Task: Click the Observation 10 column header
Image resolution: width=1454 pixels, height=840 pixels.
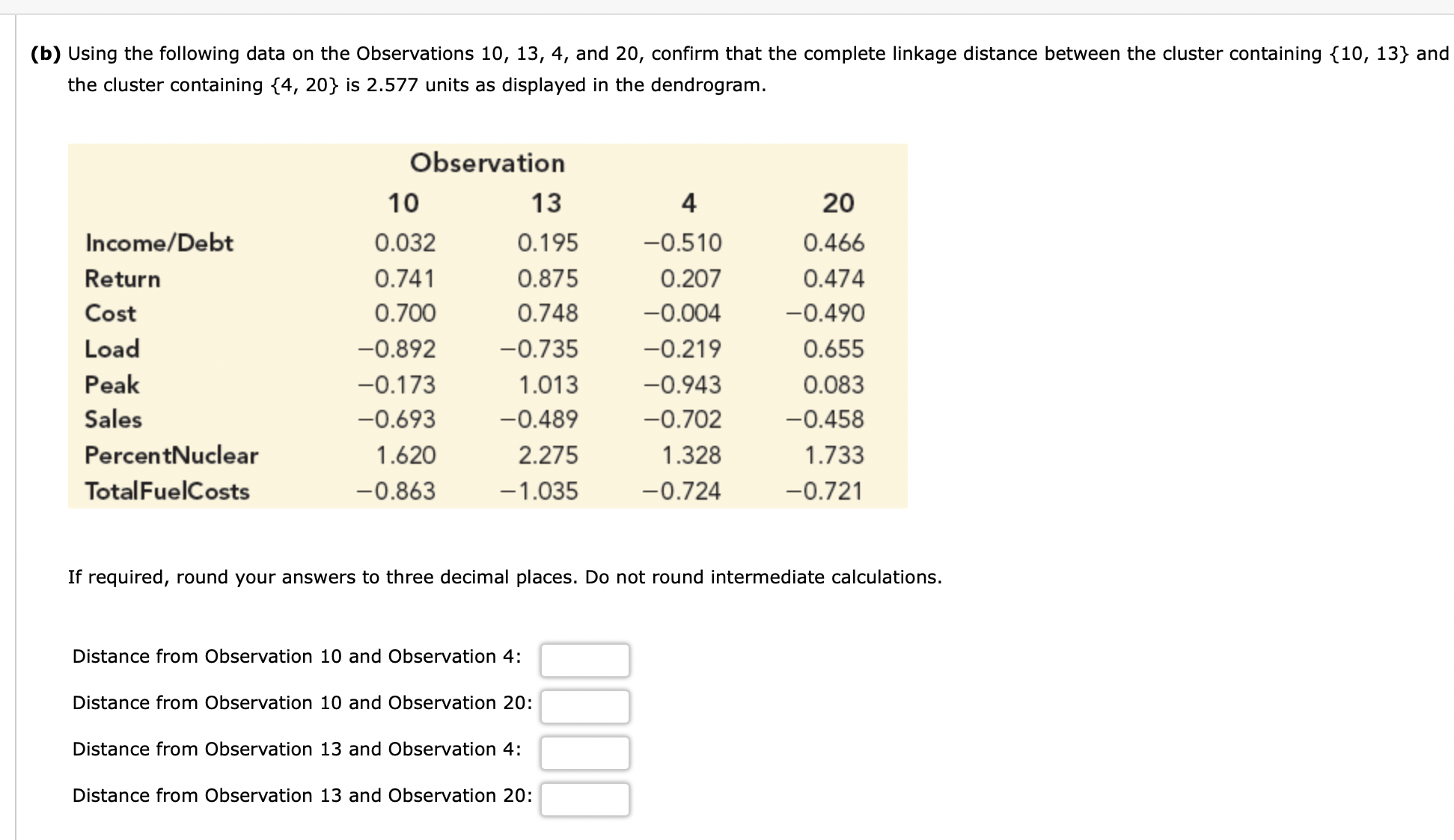Action: 401,202
